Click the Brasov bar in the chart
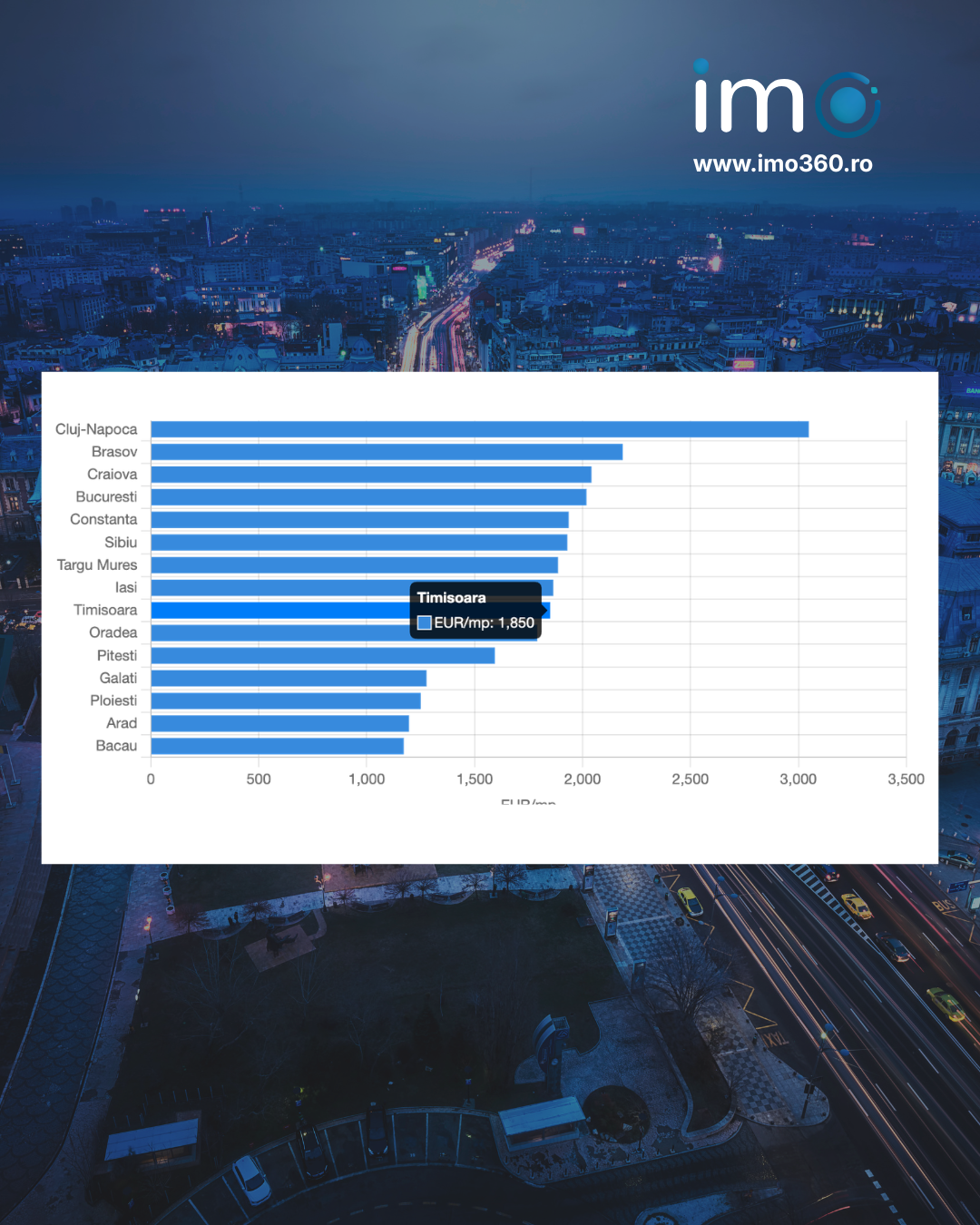 387,452
